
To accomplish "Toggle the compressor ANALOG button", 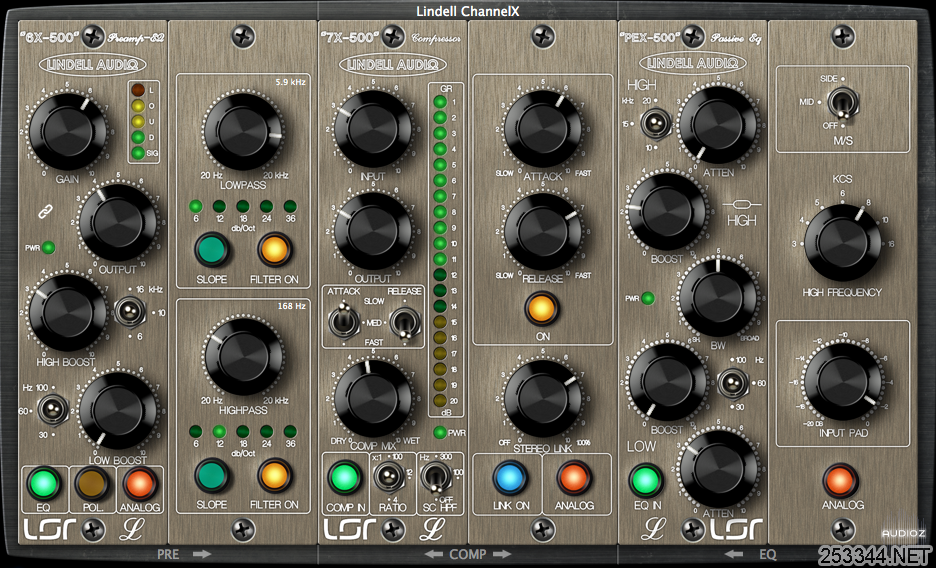I will (x=574, y=478).
